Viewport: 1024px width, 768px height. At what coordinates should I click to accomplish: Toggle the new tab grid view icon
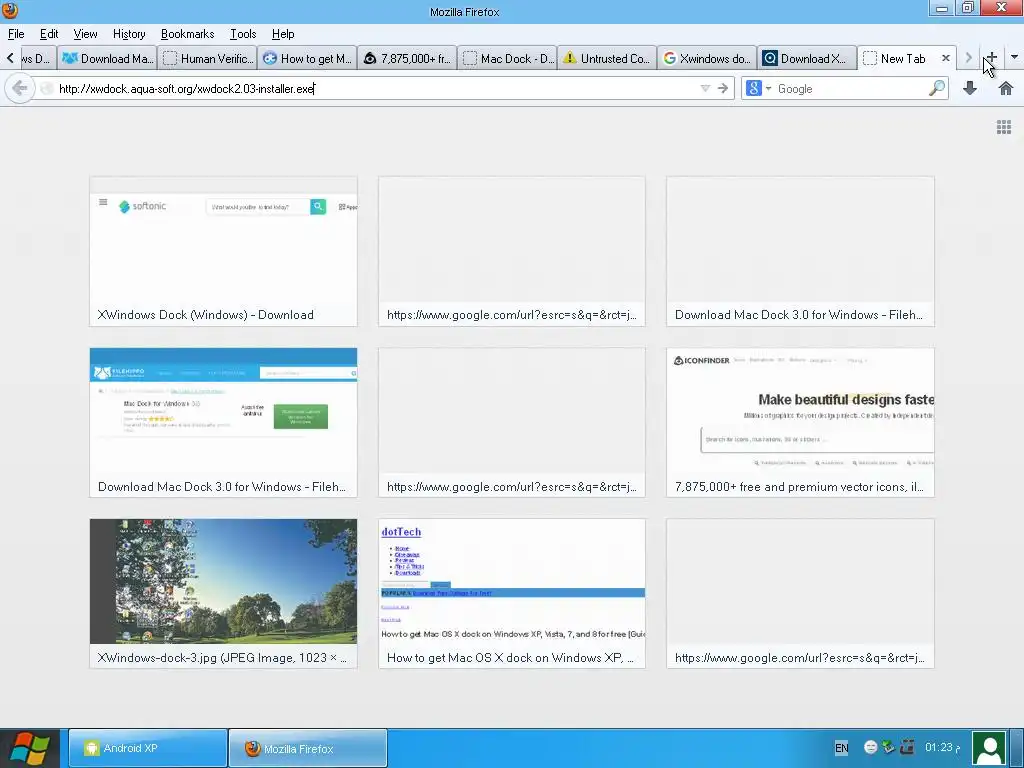tap(1004, 127)
